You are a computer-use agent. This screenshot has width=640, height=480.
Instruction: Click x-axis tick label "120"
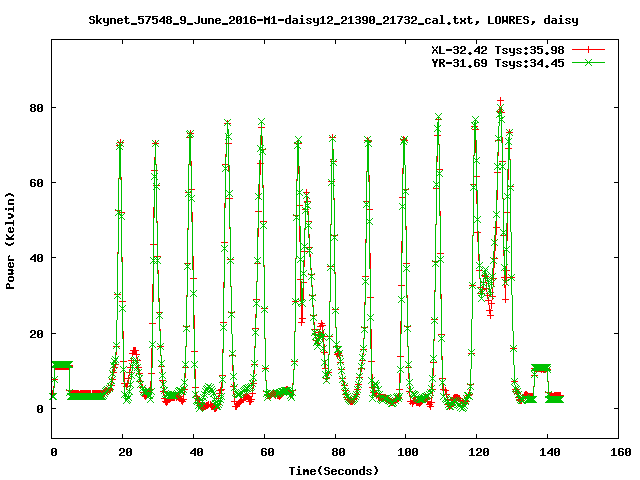(x=478, y=452)
